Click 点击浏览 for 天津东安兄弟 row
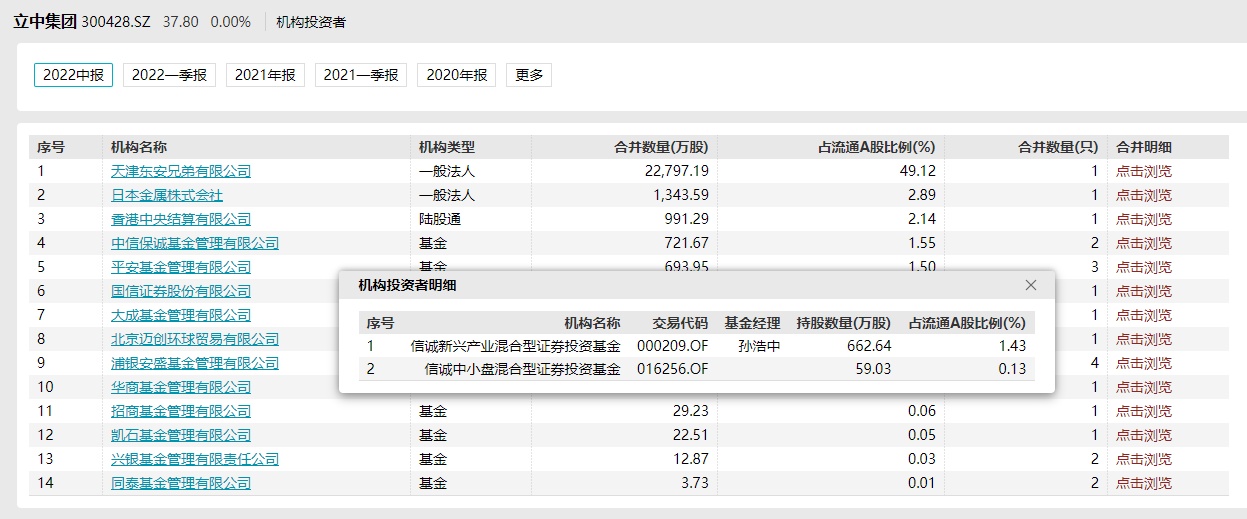 coord(1144,171)
